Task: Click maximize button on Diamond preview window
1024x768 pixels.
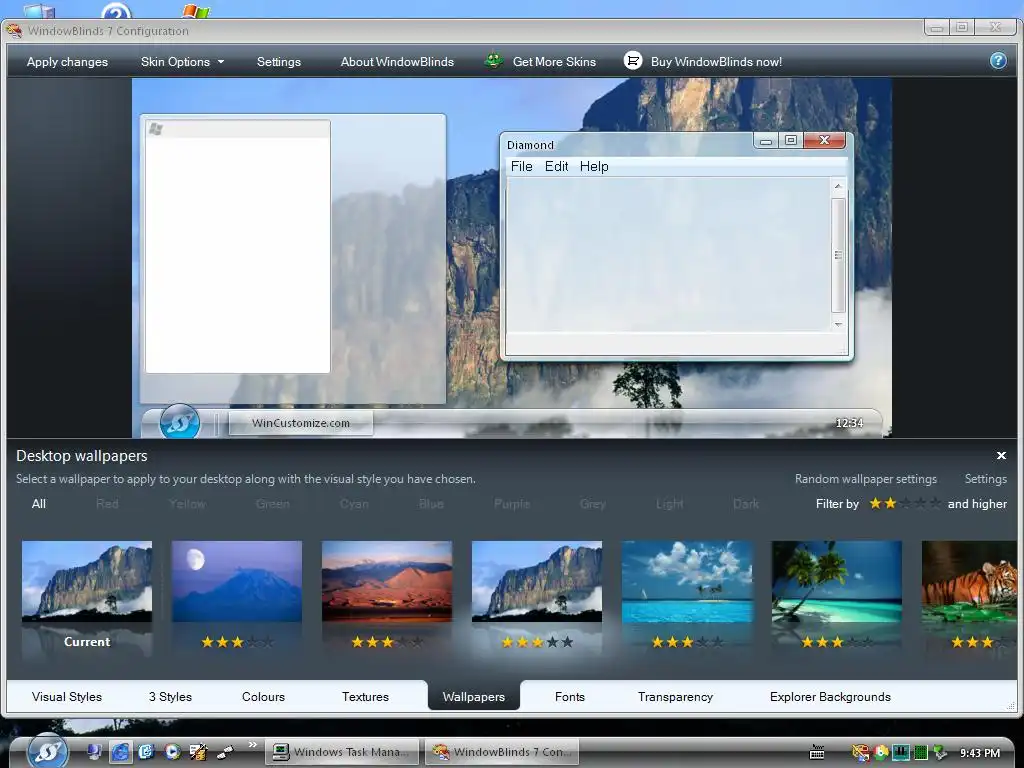Action: point(791,140)
